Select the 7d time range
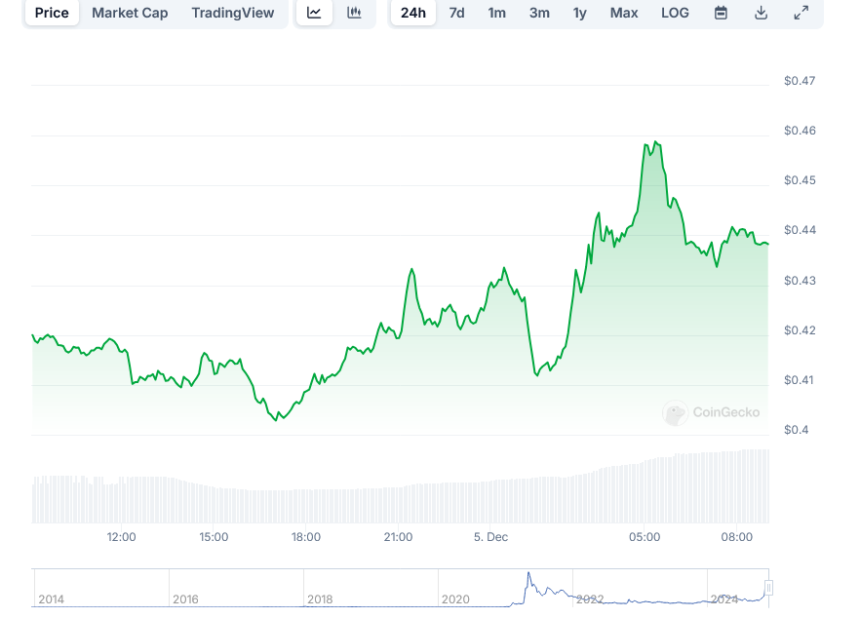Screen dimensions: 860x618 point(457,13)
